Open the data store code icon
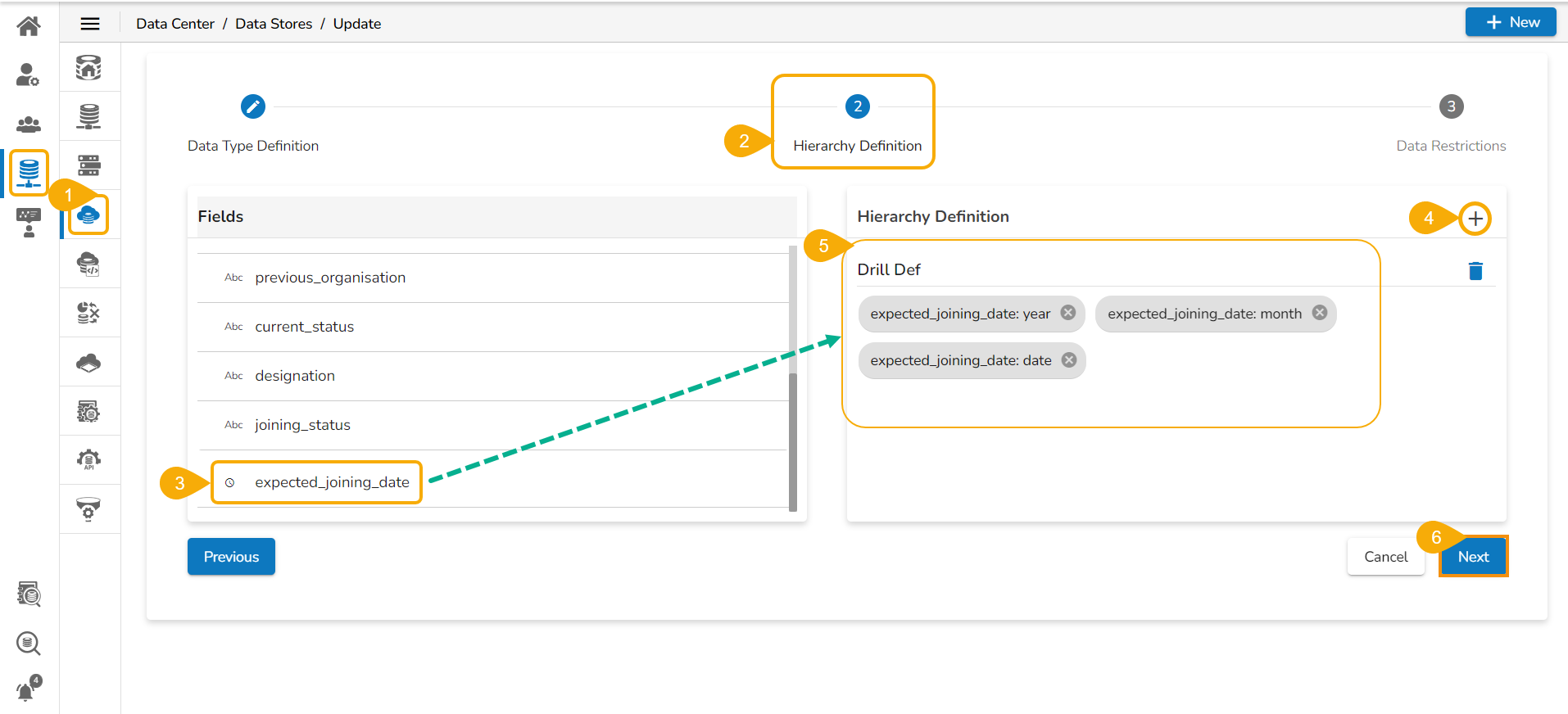This screenshot has height=714, width=1568. (88, 264)
